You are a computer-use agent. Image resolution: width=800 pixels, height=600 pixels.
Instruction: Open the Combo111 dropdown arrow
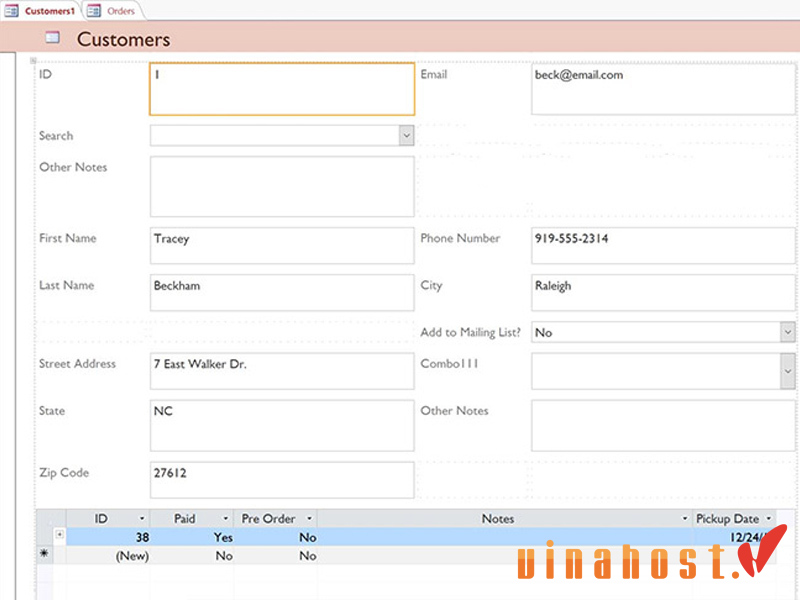[x=788, y=371]
